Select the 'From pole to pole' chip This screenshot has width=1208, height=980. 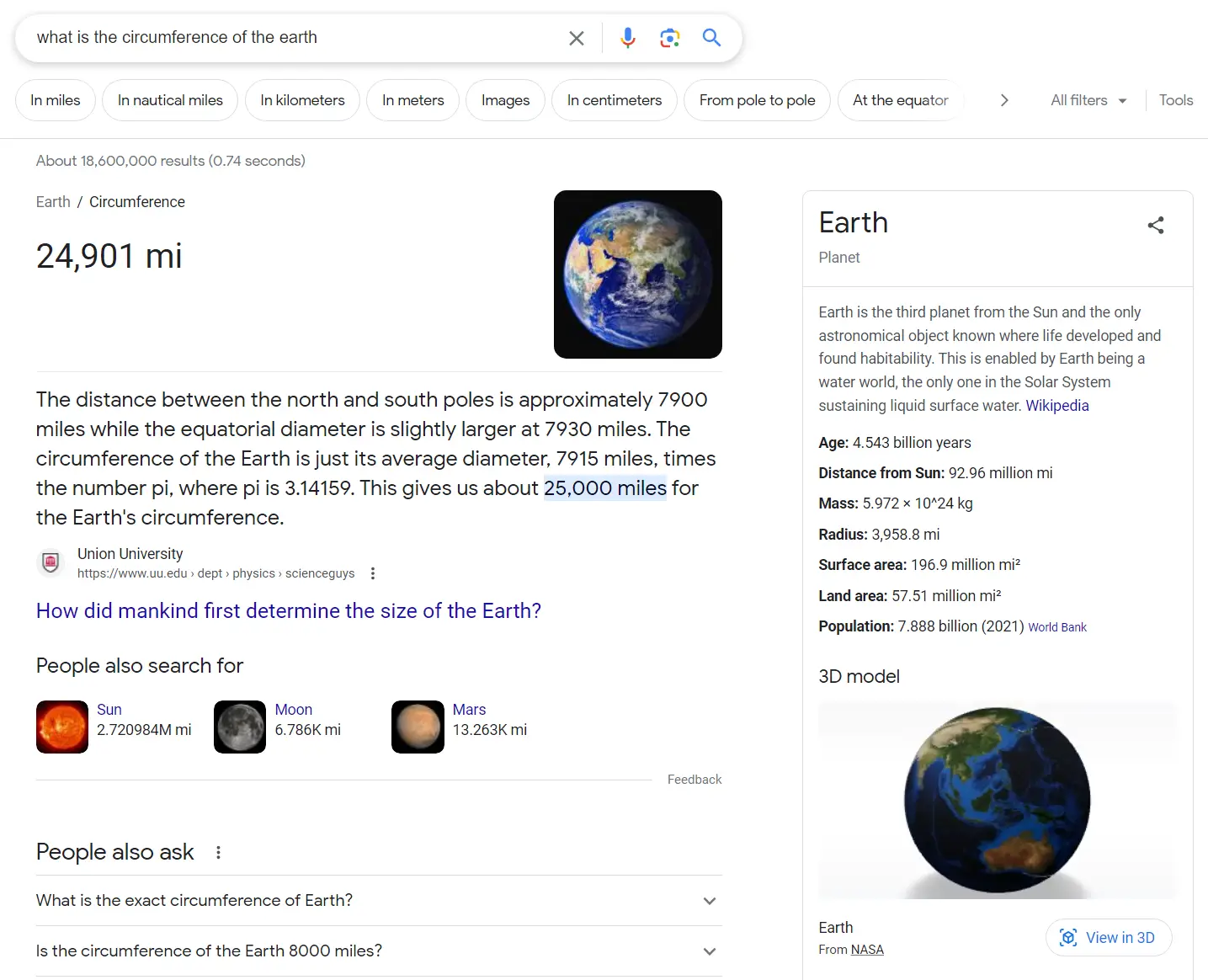pyautogui.click(x=757, y=100)
